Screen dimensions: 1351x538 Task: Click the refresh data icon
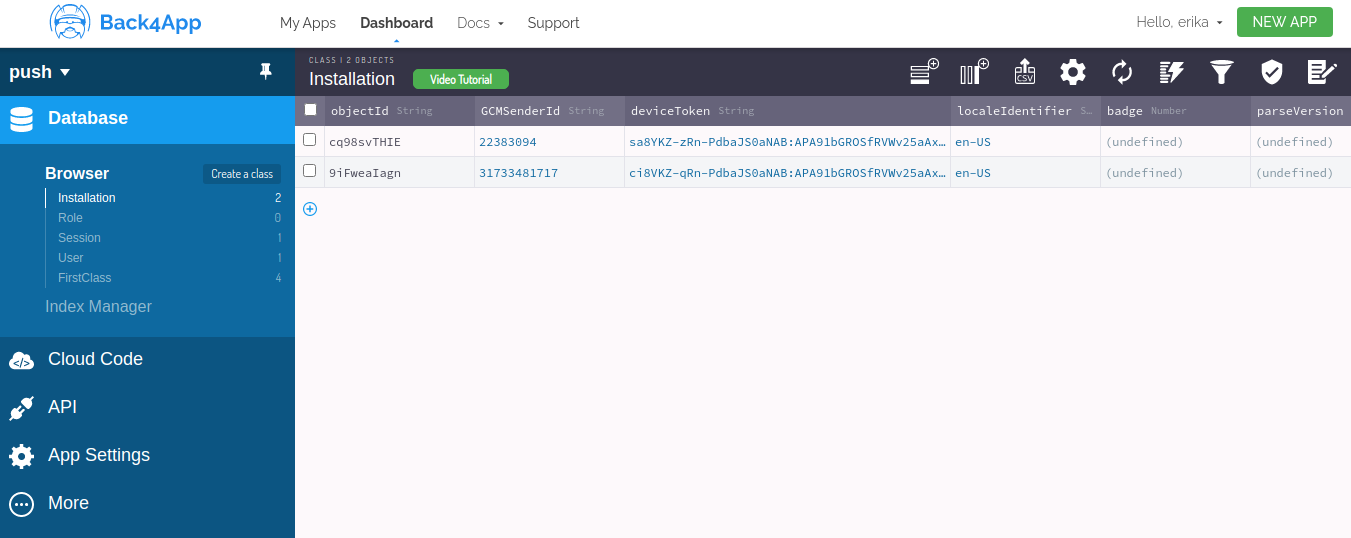click(1122, 72)
